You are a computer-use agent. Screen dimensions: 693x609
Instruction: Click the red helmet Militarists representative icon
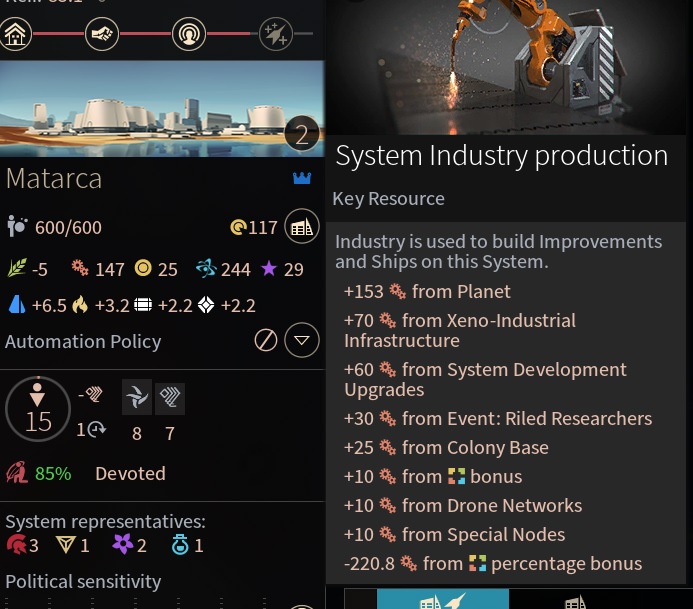[x=16, y=545]
